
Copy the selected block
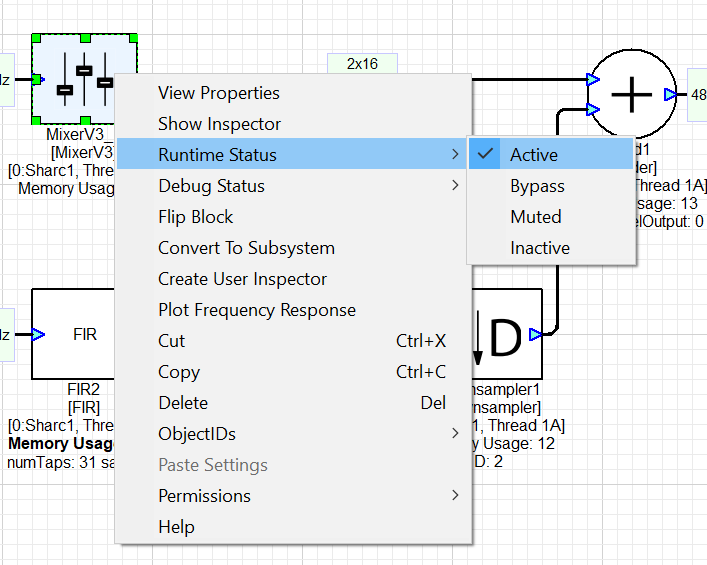pos(293,372)
